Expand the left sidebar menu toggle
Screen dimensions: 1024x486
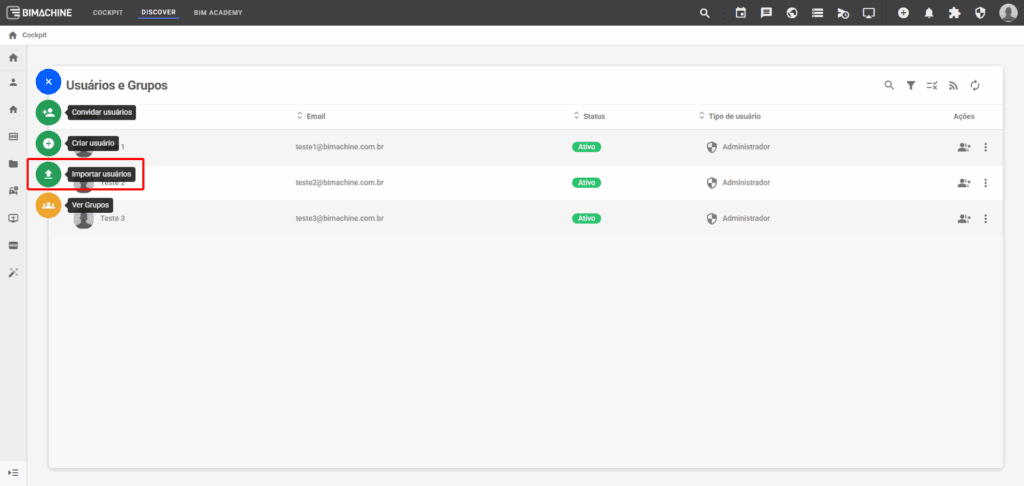point(13,471)
